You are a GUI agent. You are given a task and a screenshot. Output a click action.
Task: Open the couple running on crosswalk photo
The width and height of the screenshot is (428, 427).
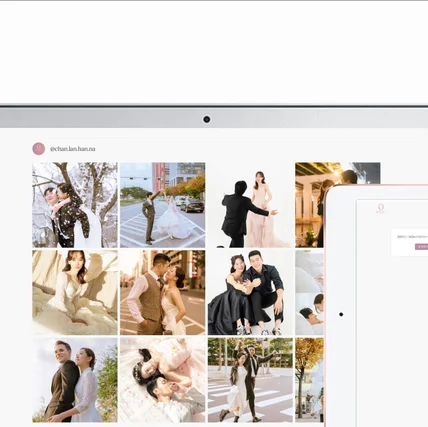(250, 380)
